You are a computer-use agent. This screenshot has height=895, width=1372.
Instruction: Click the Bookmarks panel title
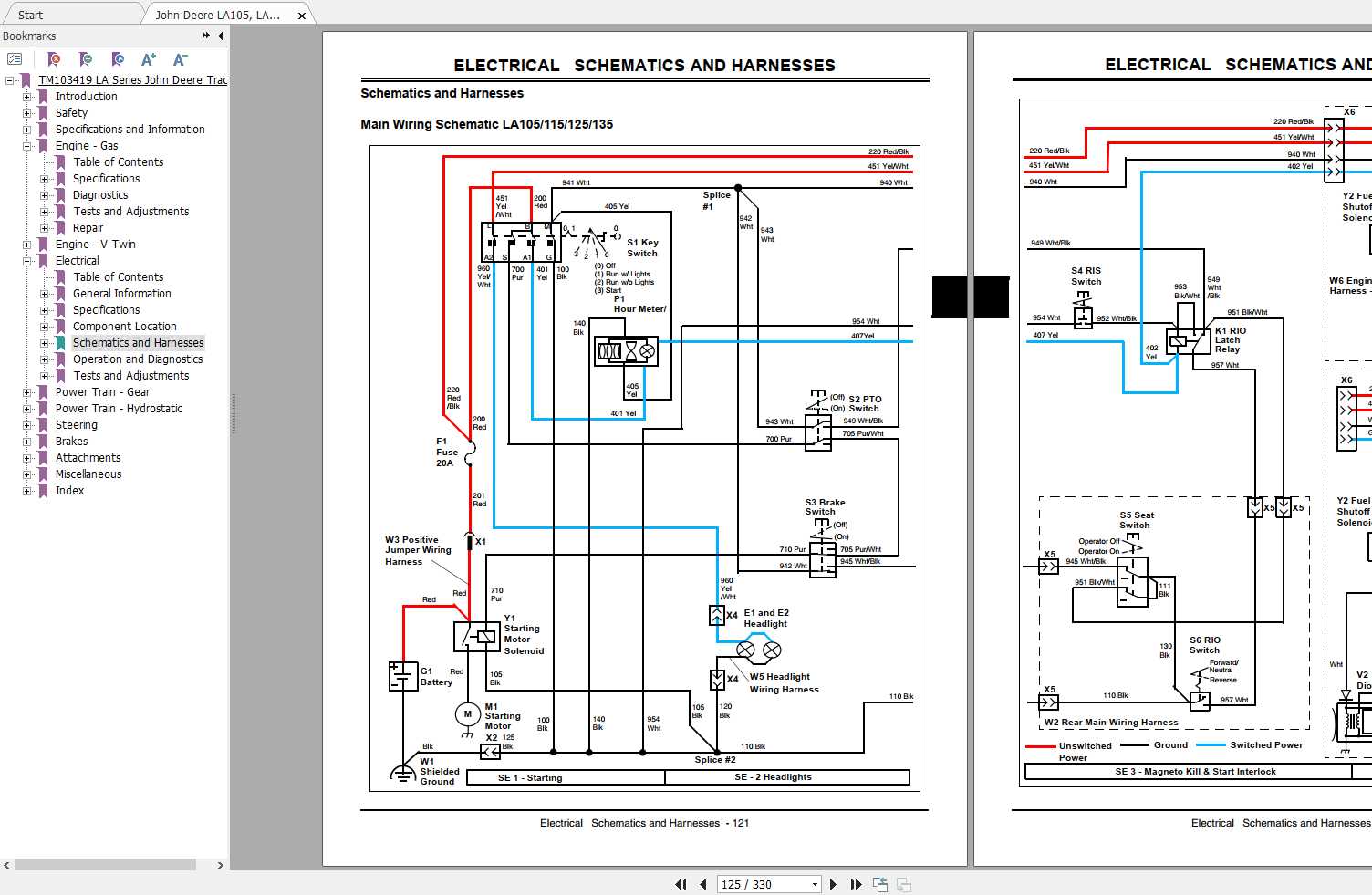[29, 36]
